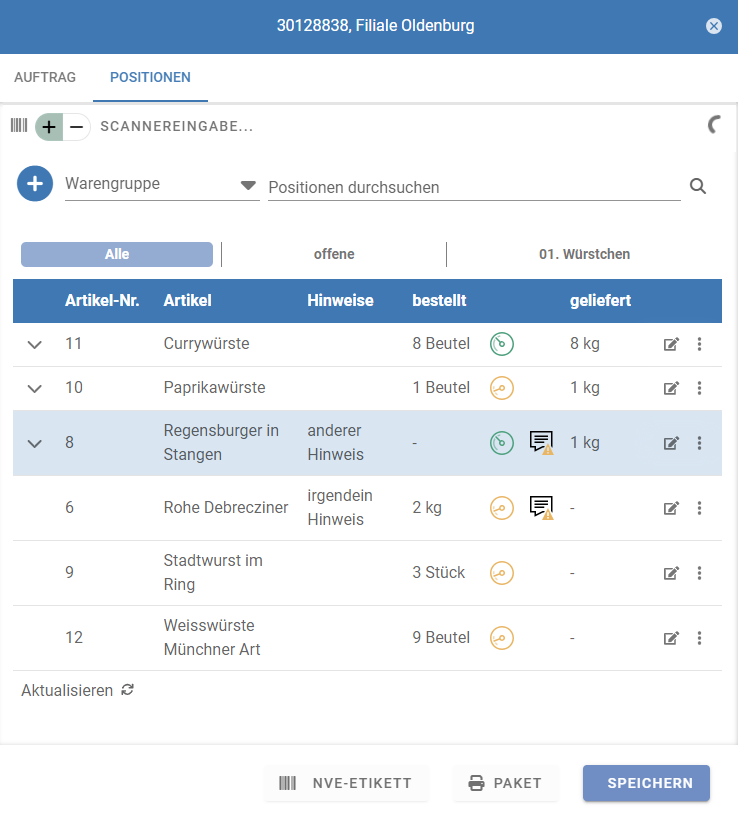
Task: Close the dialog with X icon
Action: (713, 26)
